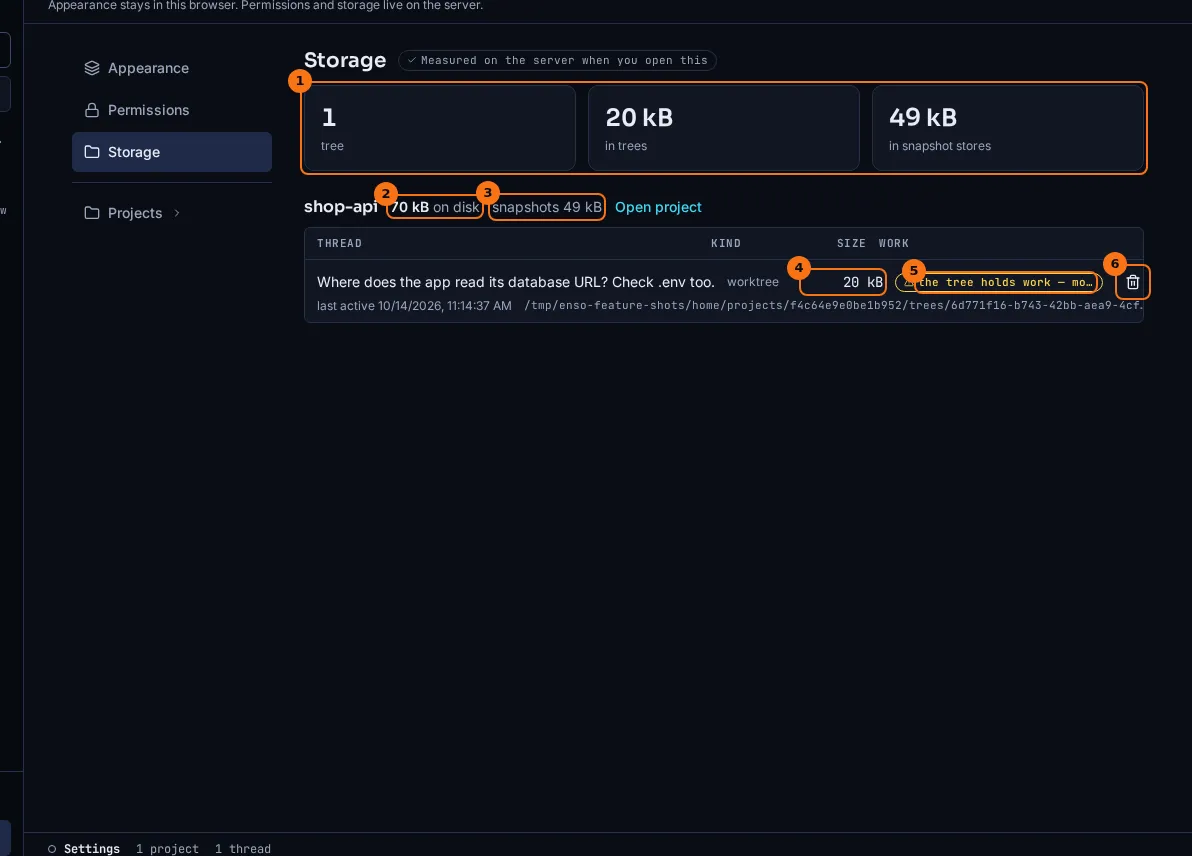Select the '1 tree' summary card

point(439,128)
